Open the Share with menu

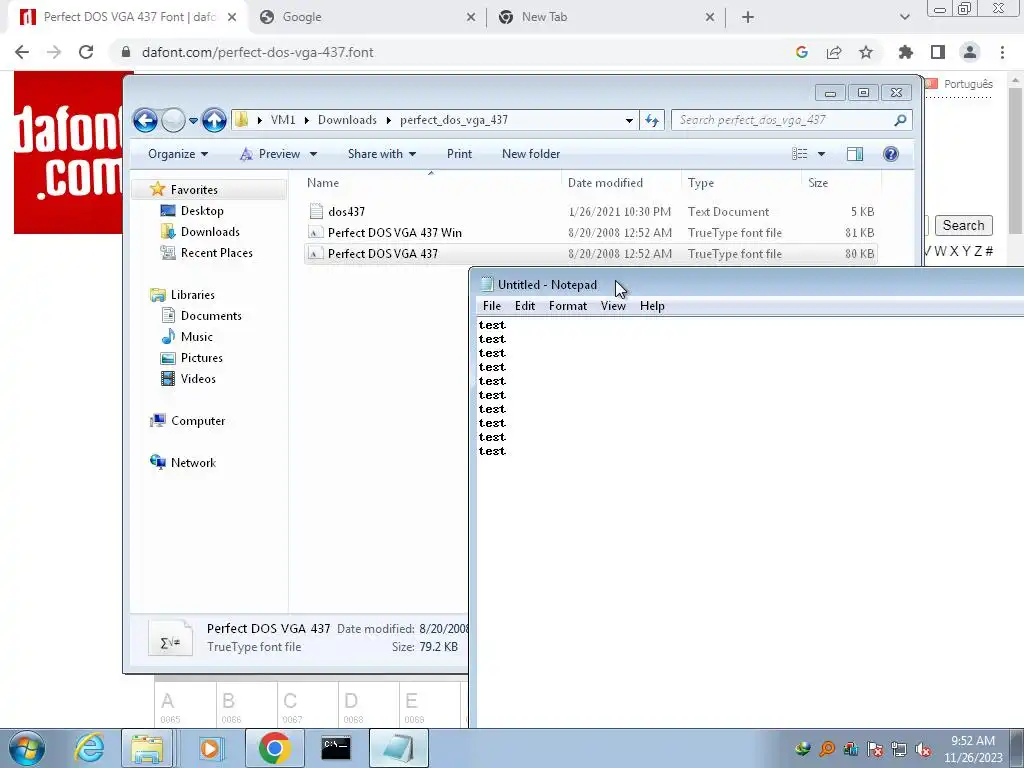381,154
